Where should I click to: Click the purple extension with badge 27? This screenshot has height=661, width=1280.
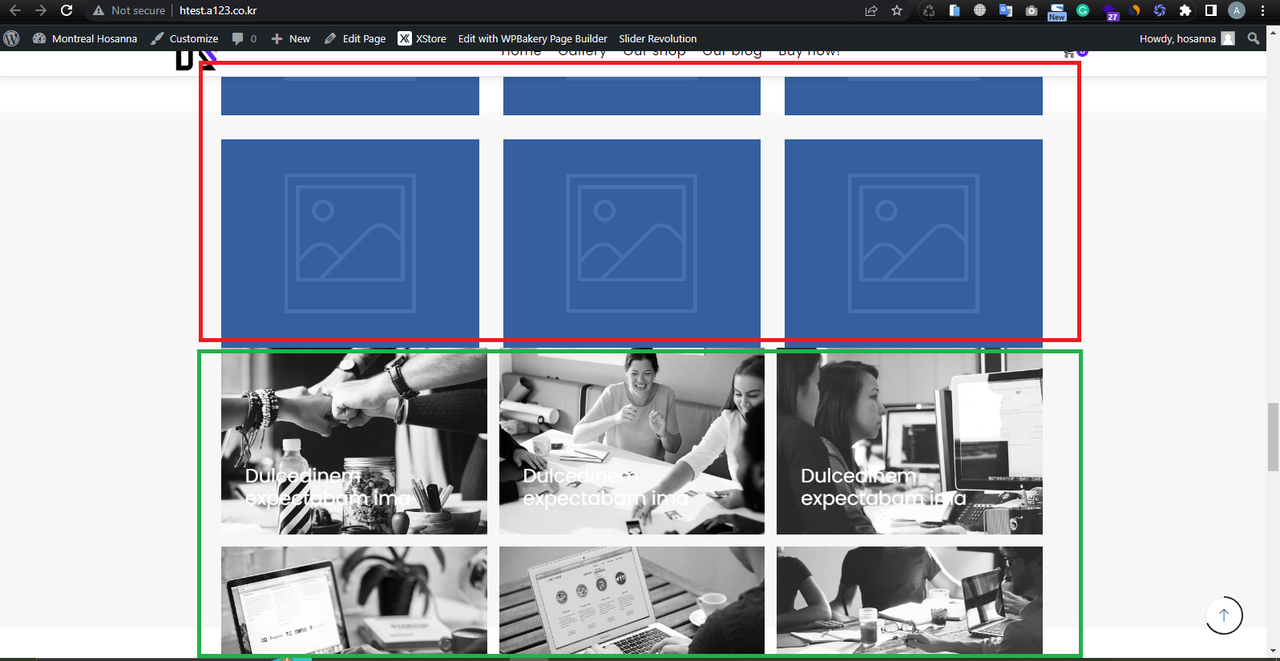point(1110,11)
